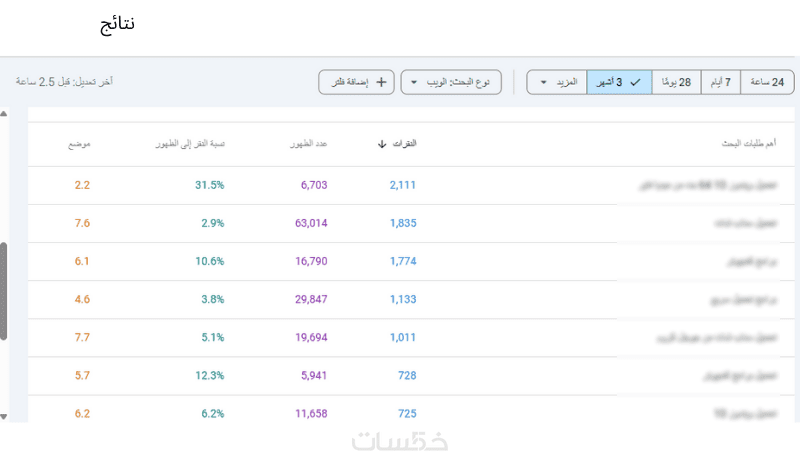800x460 pixels.
Task: Click the vertical scrollbar thumb of the table
Action: click(4, 290)
